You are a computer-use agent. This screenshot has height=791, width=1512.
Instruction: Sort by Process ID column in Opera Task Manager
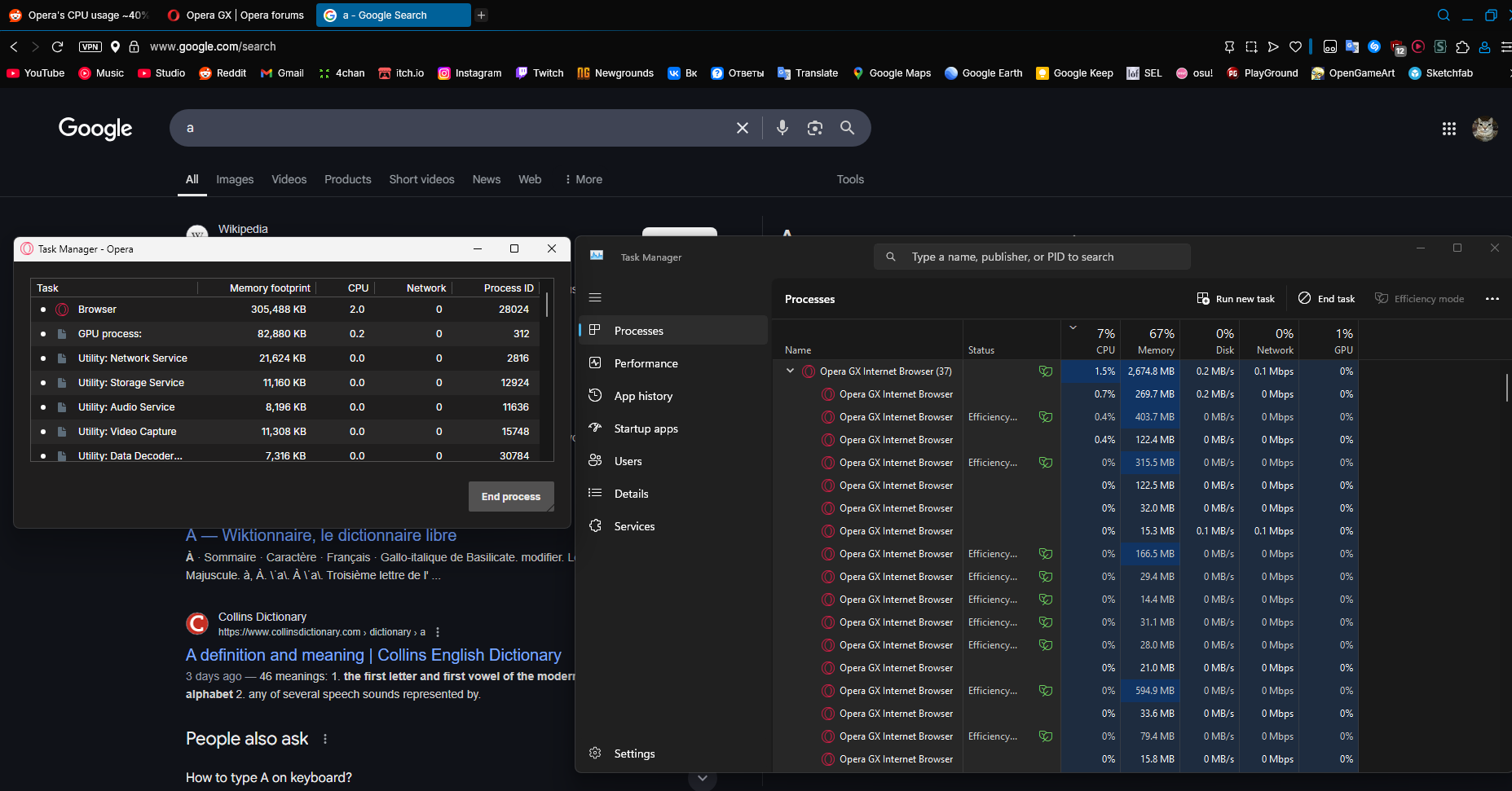click(509, 288)
